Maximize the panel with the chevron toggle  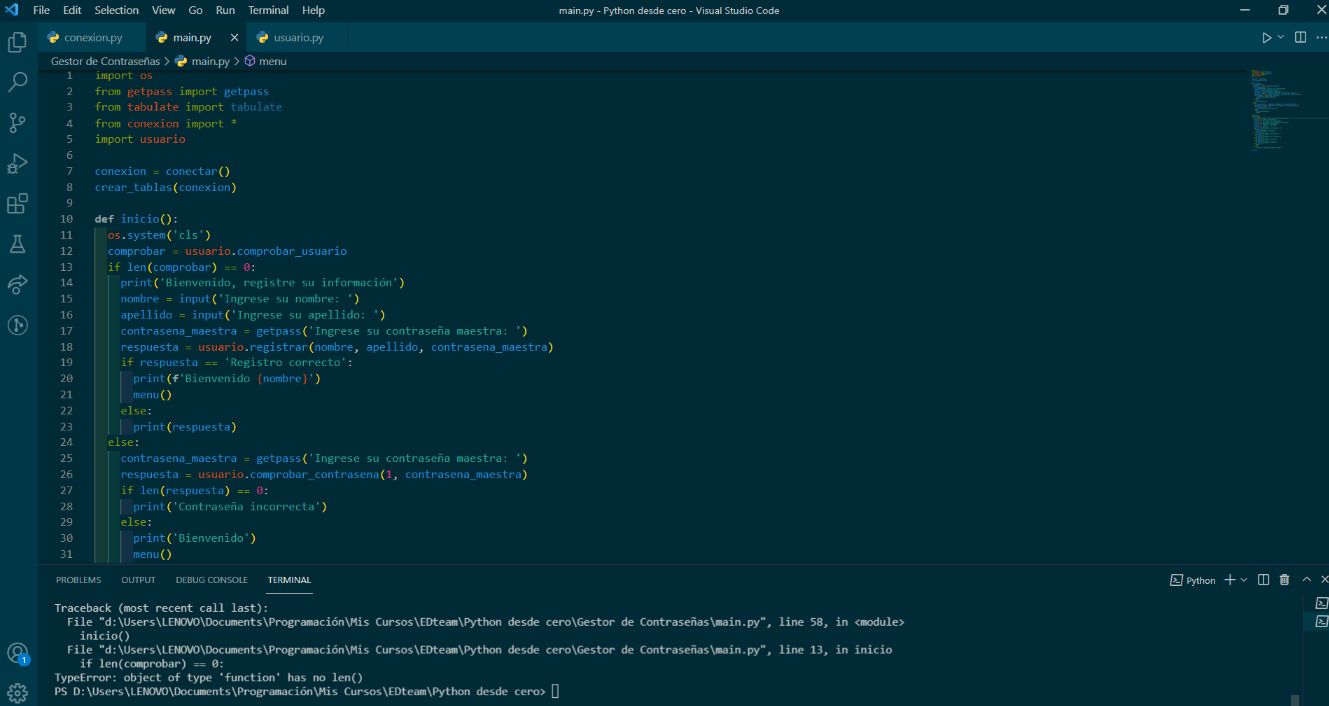[x=1305, y=580]
